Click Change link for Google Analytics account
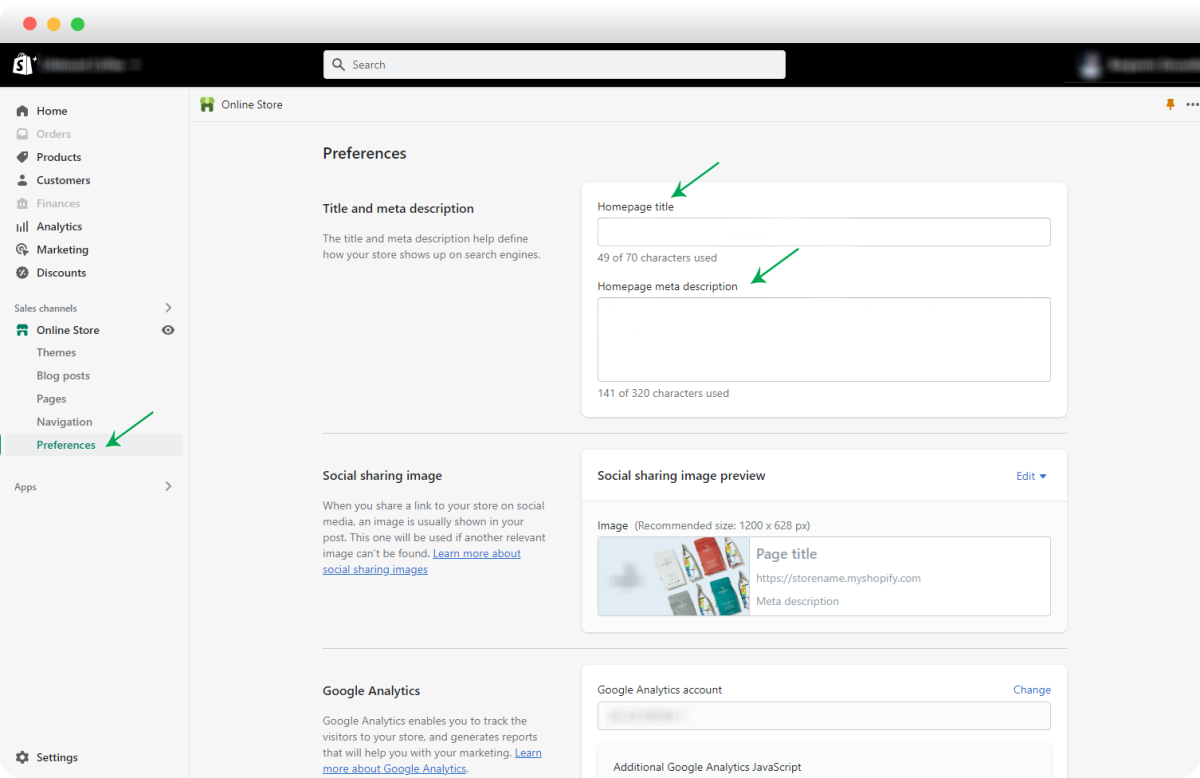 click(1031, 690)
